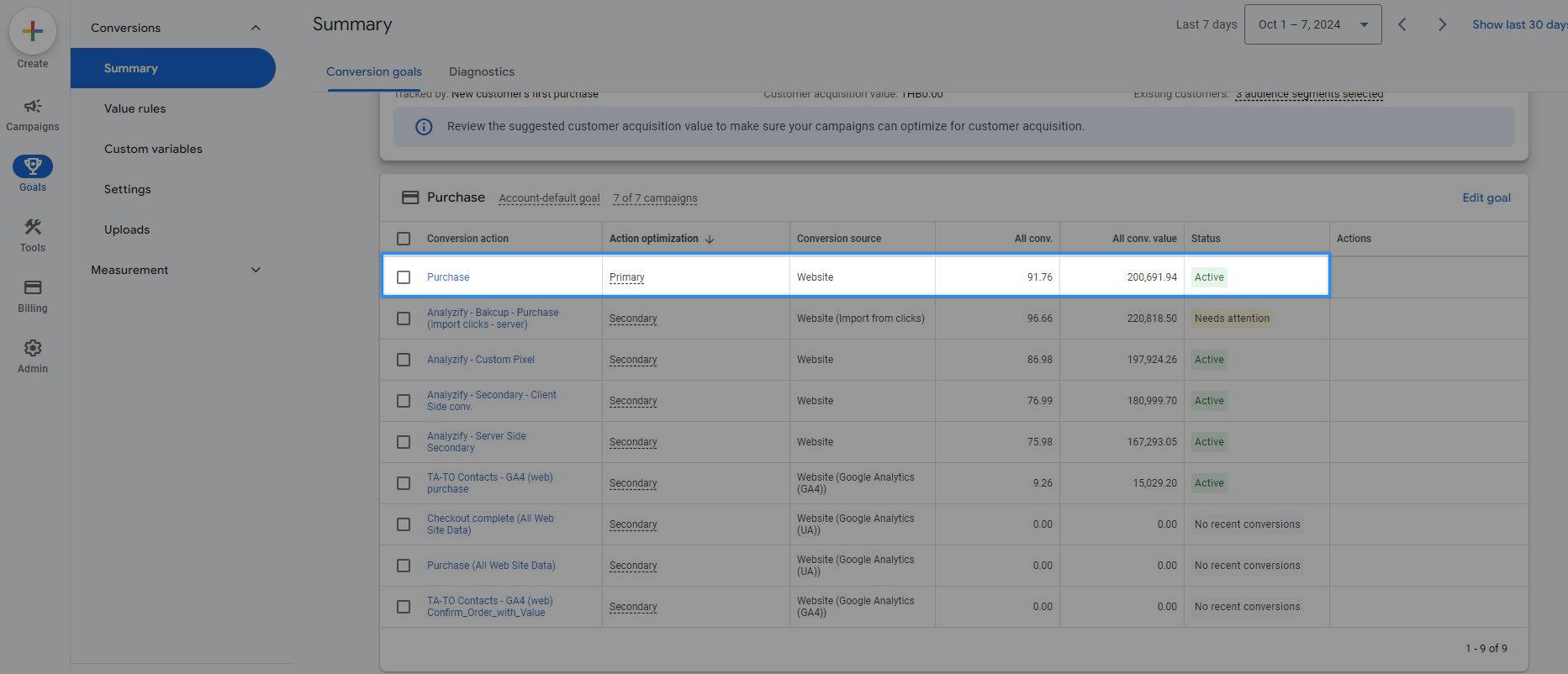1568x674 pixels.
Task: Check the Checkout complete row checkbox
Action: (x=404, y=524)
